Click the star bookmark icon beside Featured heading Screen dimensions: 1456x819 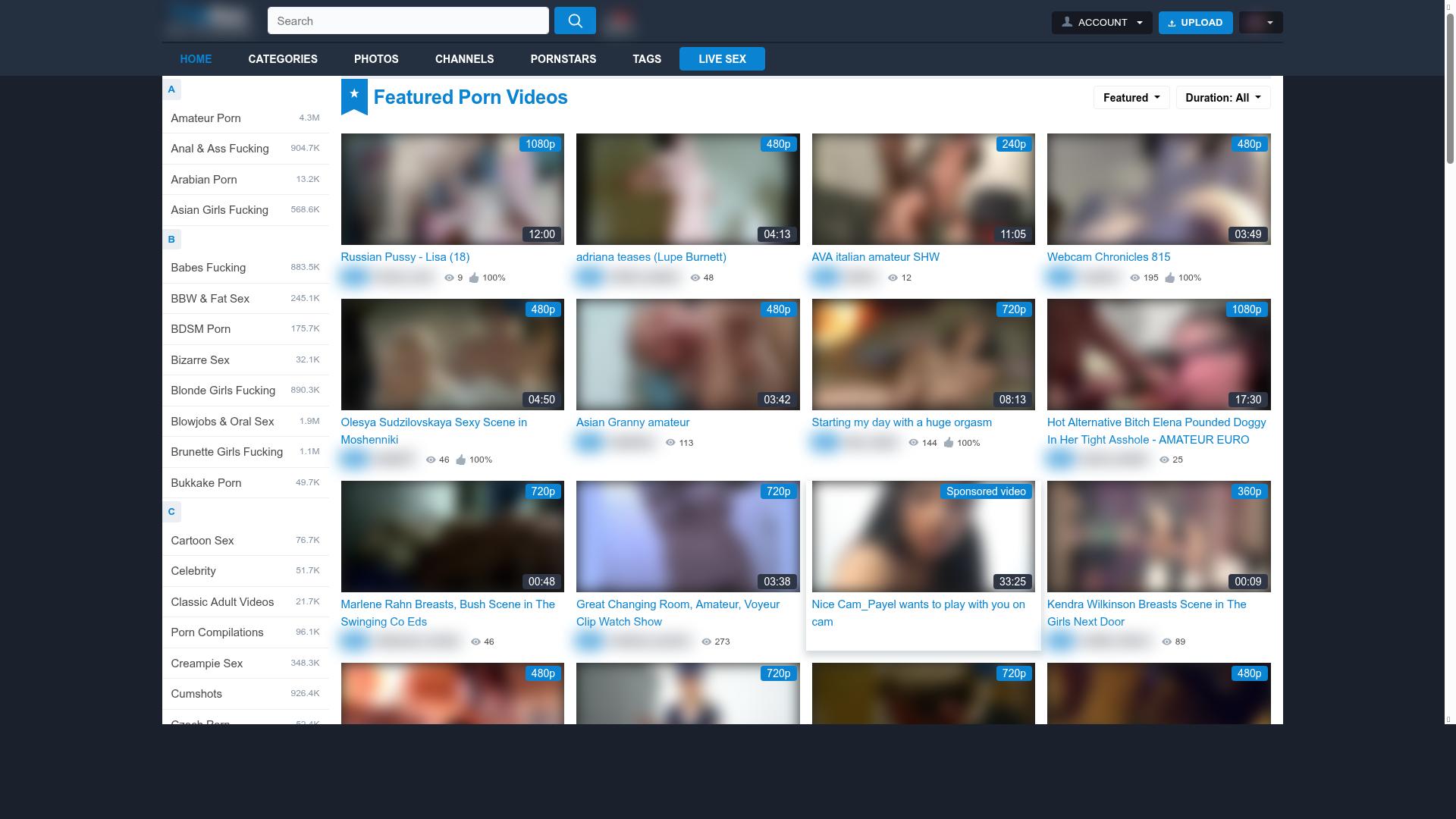(354, 96)
